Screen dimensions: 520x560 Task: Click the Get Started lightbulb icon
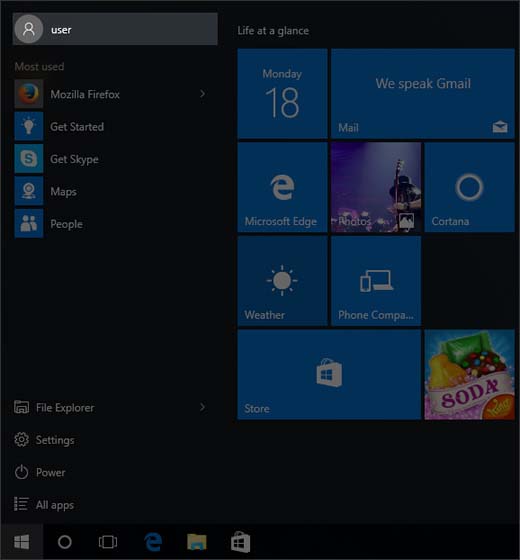coord(29,126)
